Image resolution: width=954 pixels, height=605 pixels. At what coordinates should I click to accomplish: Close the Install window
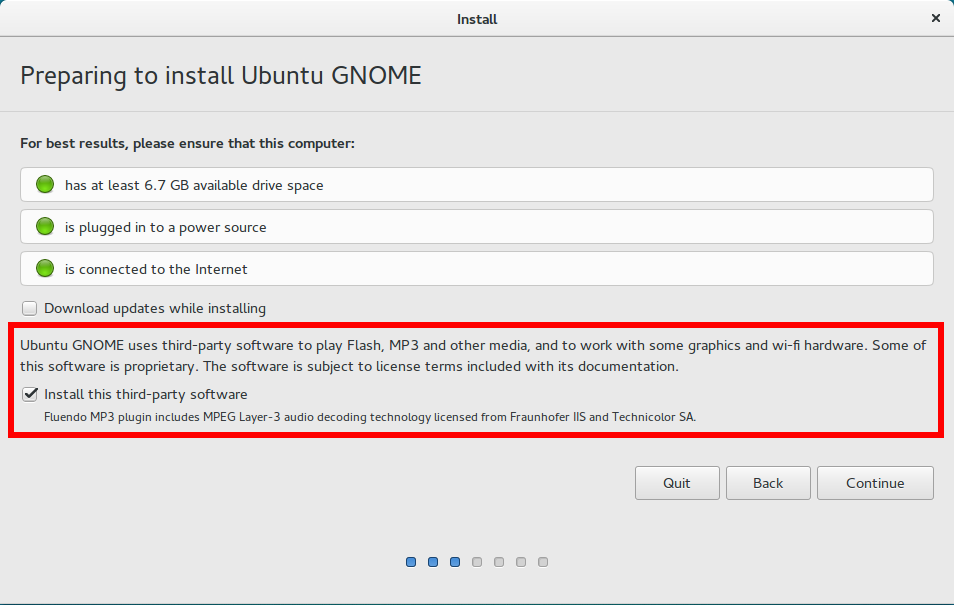(936, 18)
